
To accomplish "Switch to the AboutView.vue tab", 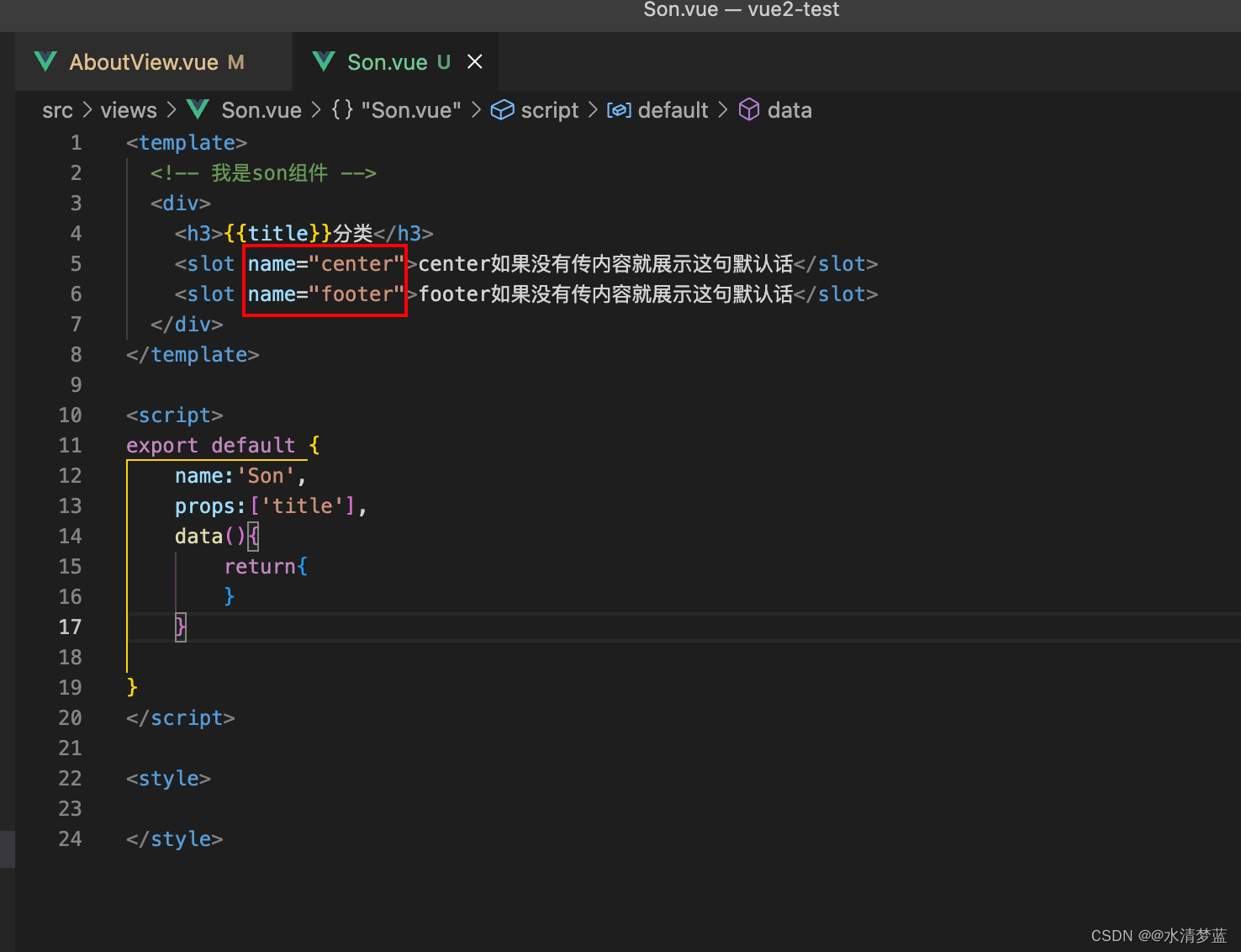I will (154, 61).
